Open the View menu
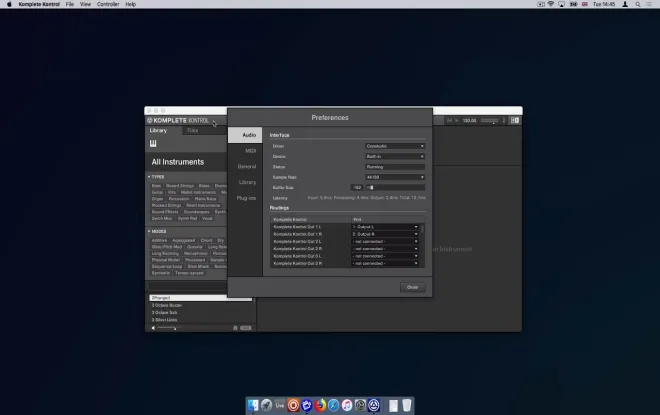The width and height of the screenshot is (660, 415). coord(85,4)
